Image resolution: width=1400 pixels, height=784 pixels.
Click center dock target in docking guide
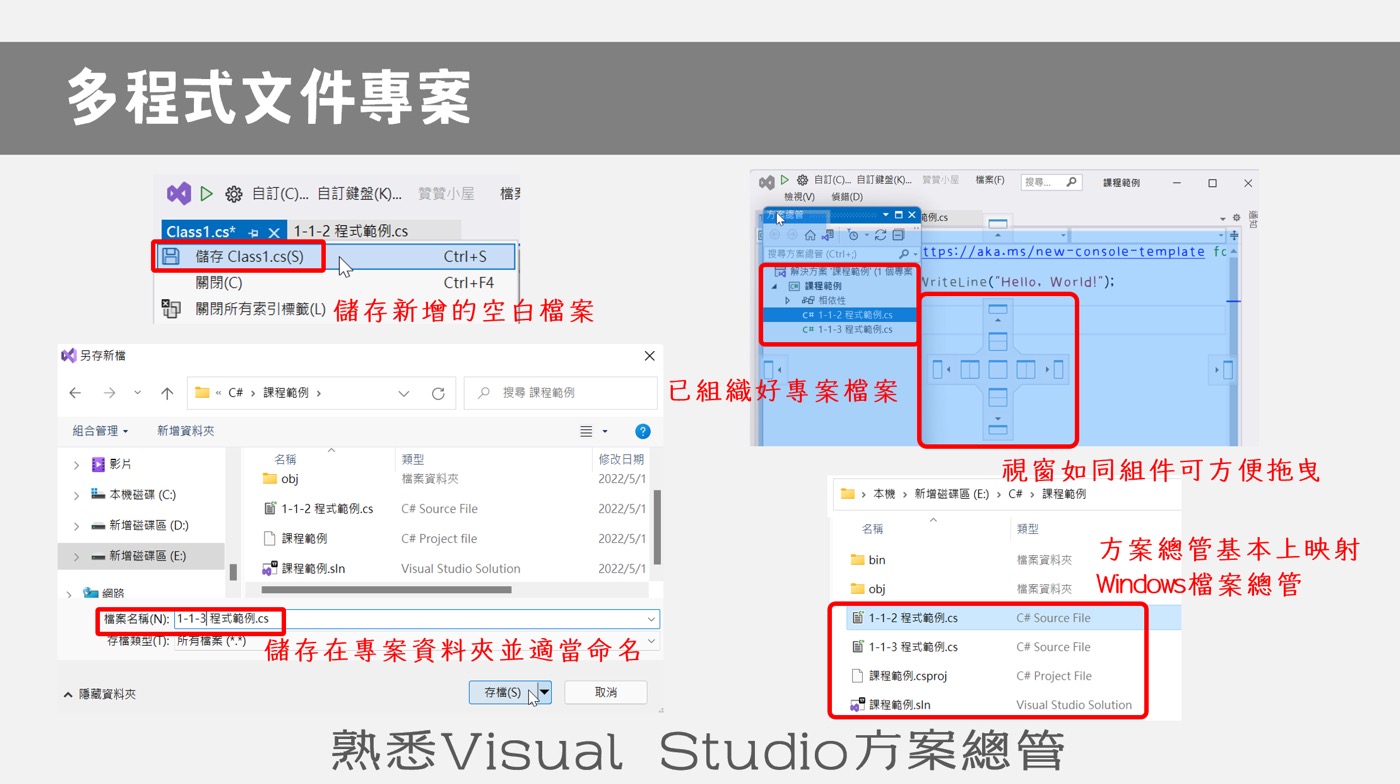click(997, 370)
